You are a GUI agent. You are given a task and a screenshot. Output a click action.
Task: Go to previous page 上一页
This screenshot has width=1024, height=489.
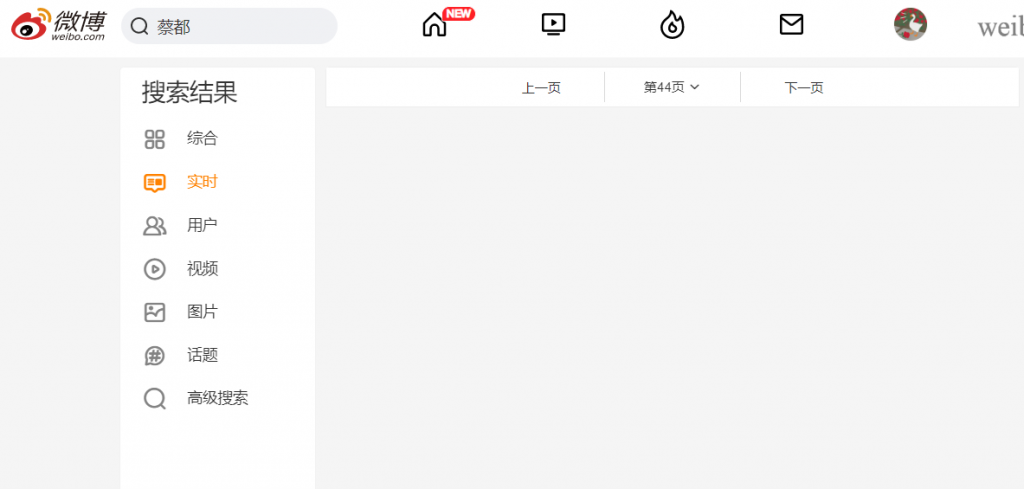pos(541,88)
